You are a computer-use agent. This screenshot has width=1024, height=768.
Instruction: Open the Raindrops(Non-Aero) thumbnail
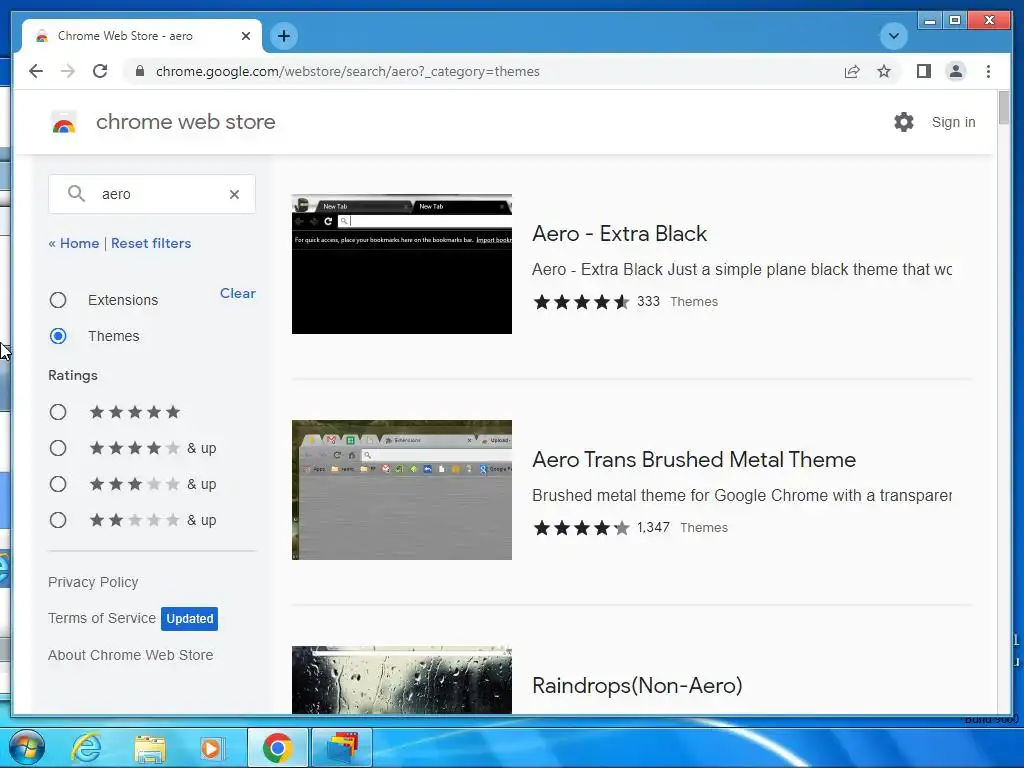[x=402, y=680]
